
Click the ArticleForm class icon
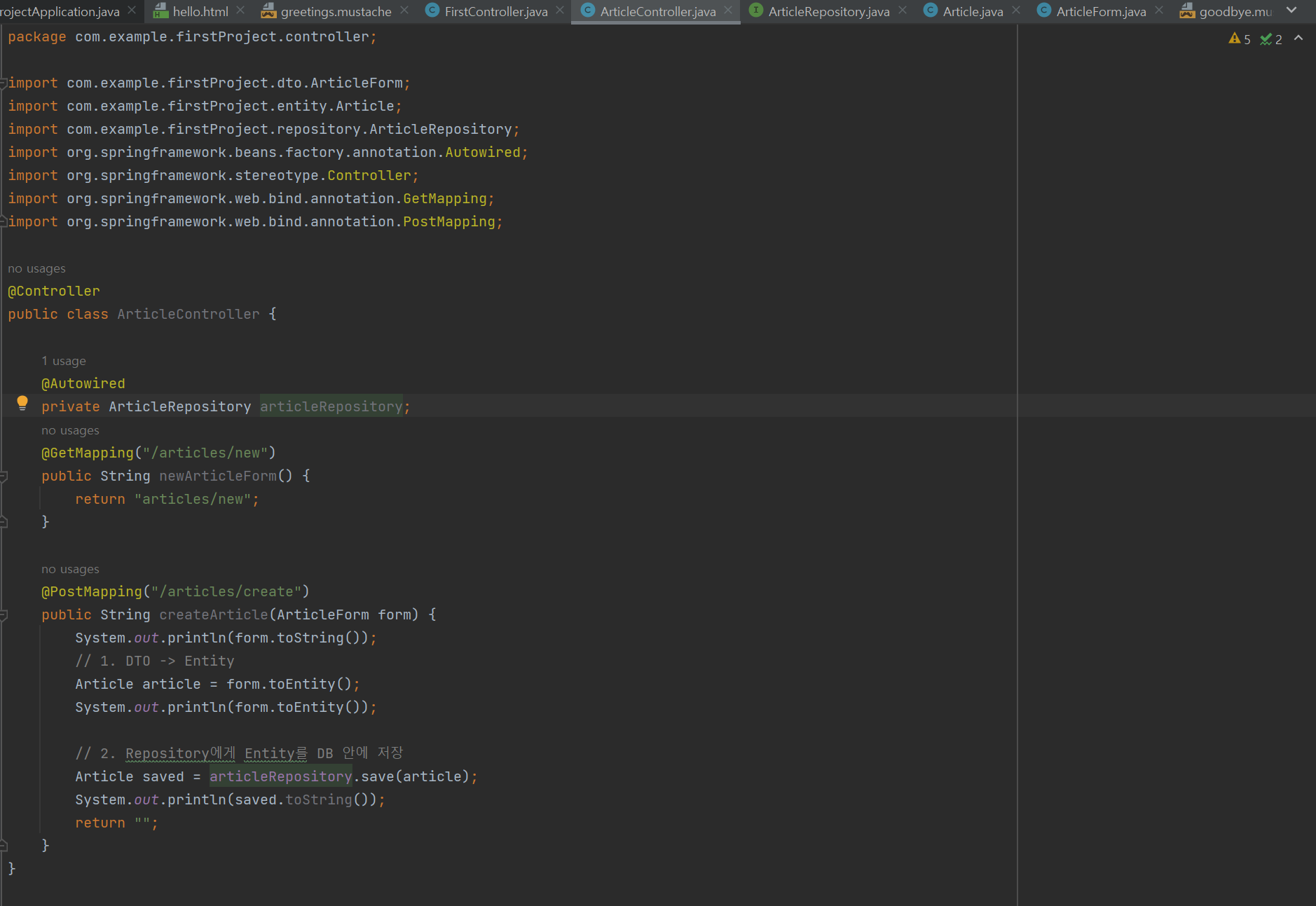1044,10
